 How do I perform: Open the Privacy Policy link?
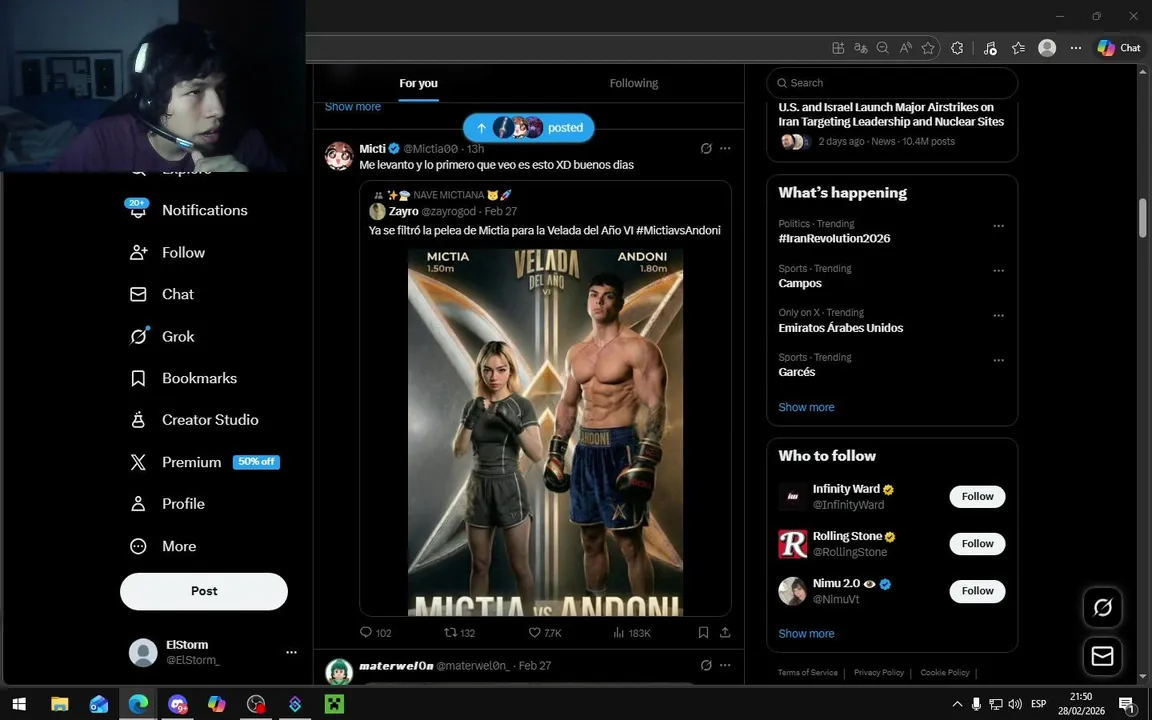click(879, 672)
